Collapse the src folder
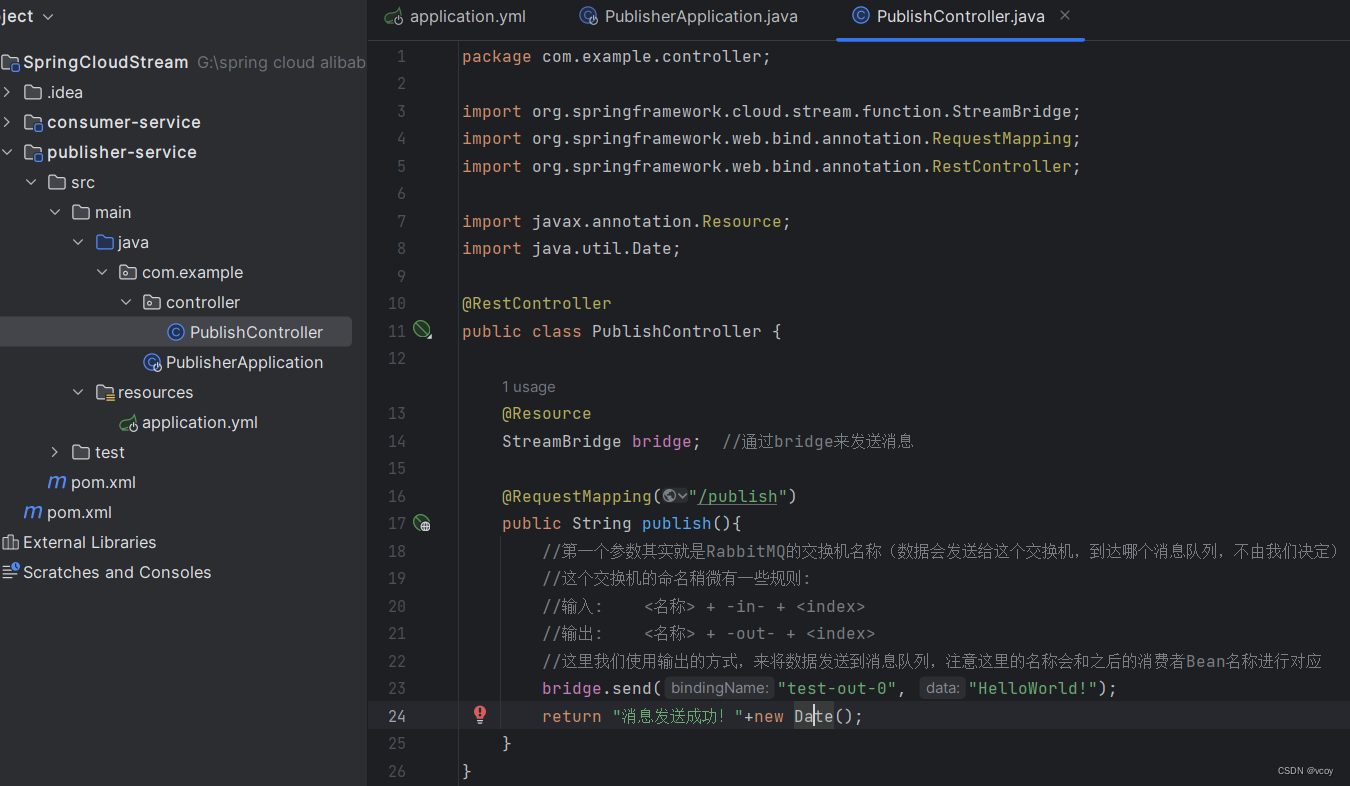The width and height of the screenshot is (1350, 786). pos(31,182)
